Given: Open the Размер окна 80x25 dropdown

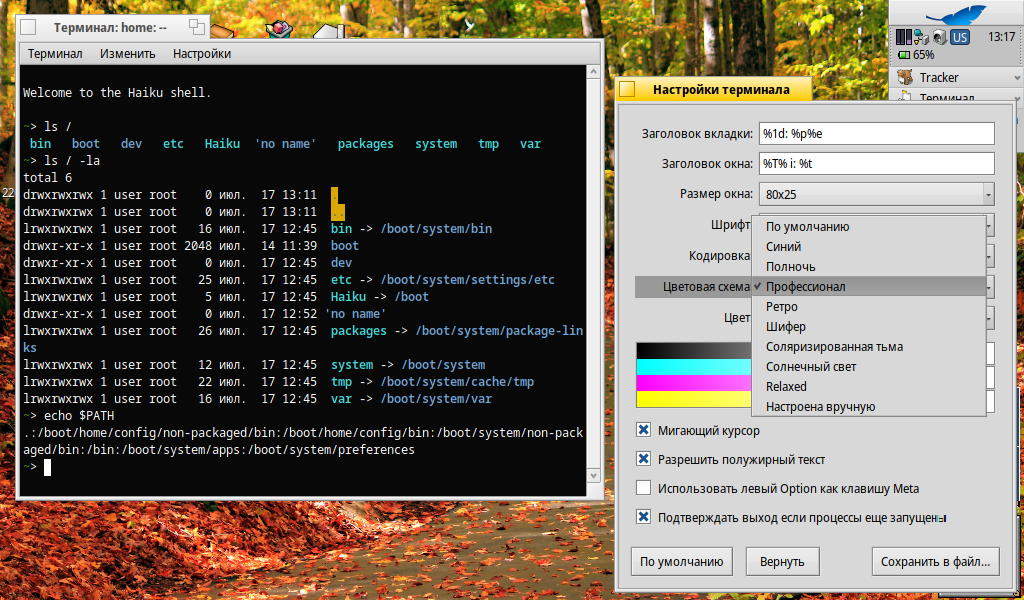Looking at the screenshot, I should coord(877,194).
